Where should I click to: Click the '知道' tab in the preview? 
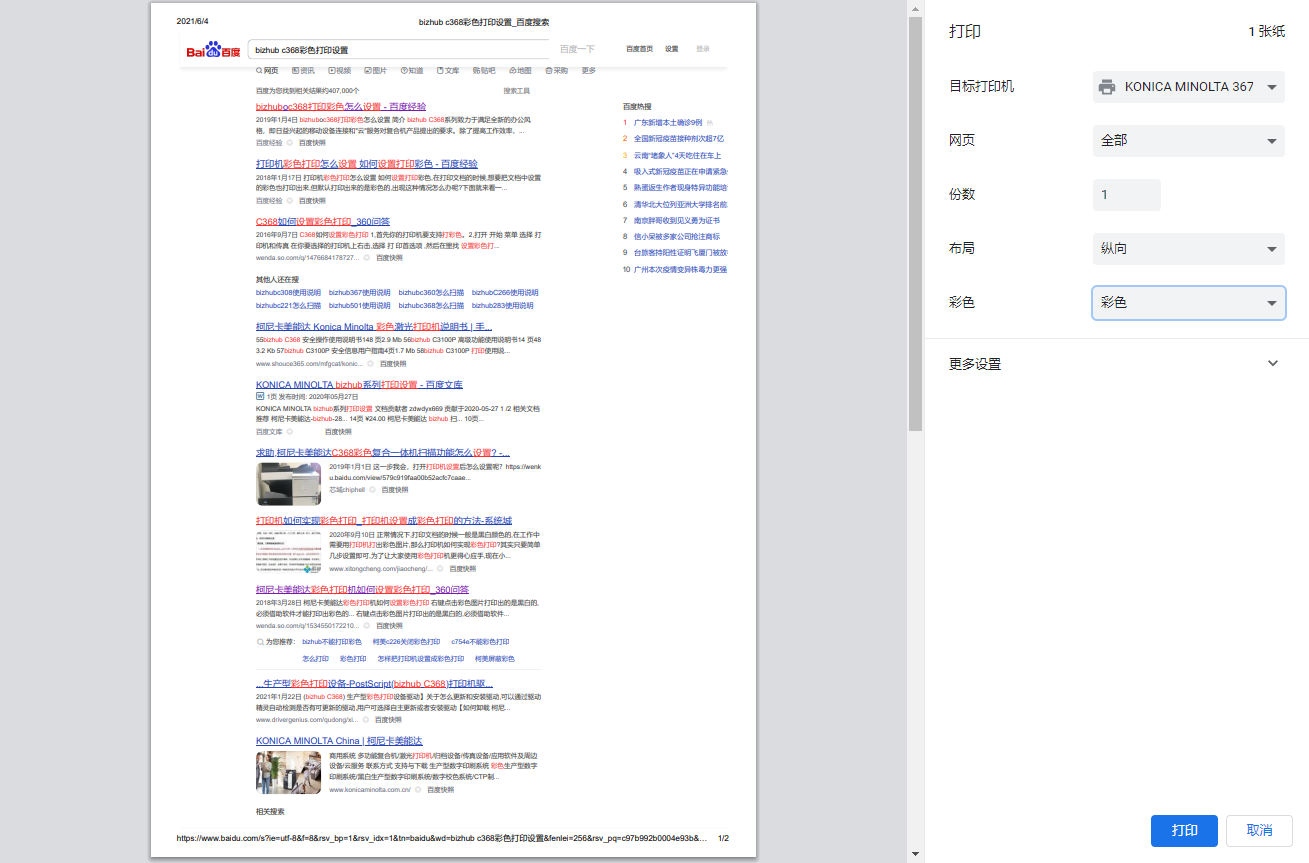(412, 71)
